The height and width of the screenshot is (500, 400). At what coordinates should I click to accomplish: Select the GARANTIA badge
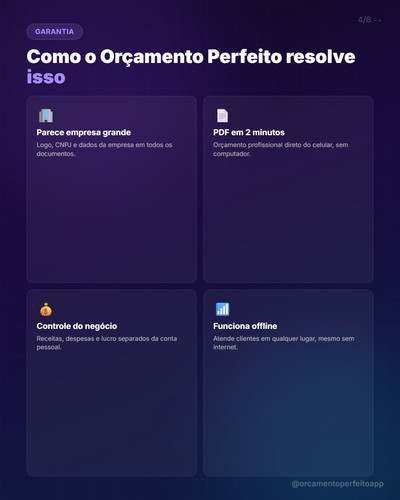click(55, 32)
